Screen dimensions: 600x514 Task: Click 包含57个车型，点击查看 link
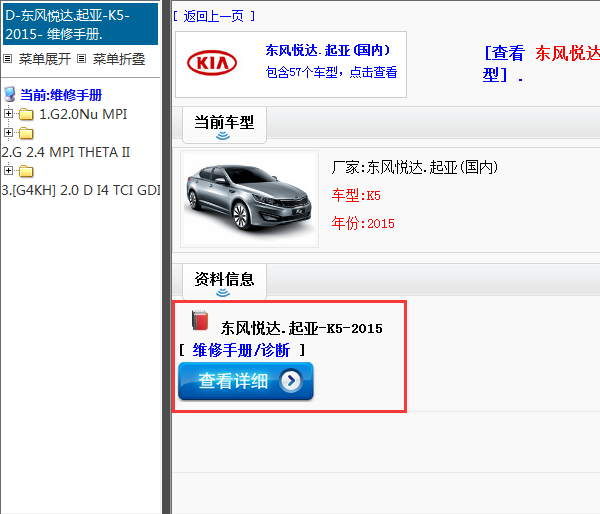[331, 72]
